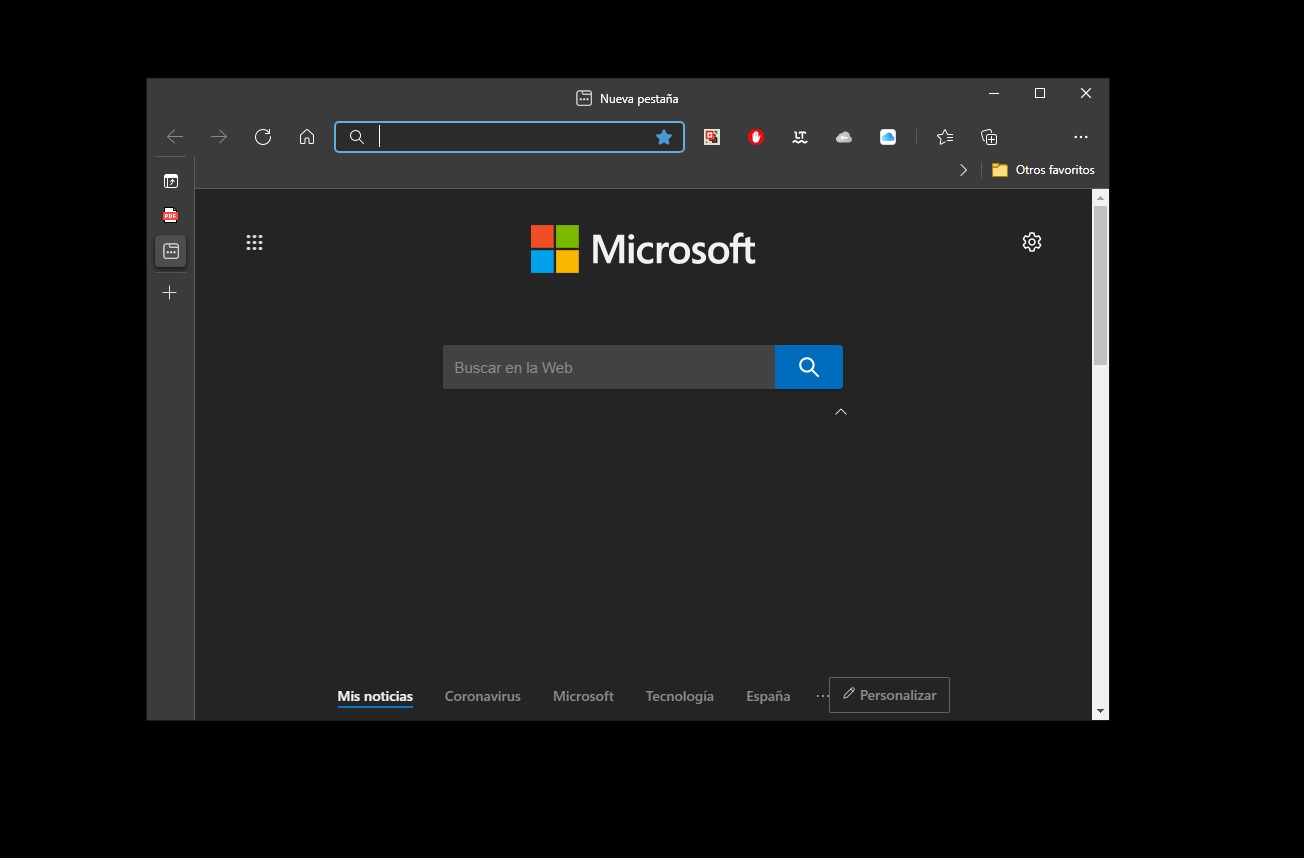Go back using the left arrow button
The width and height of the screenshot is (1304, 858).
point(175,137)
